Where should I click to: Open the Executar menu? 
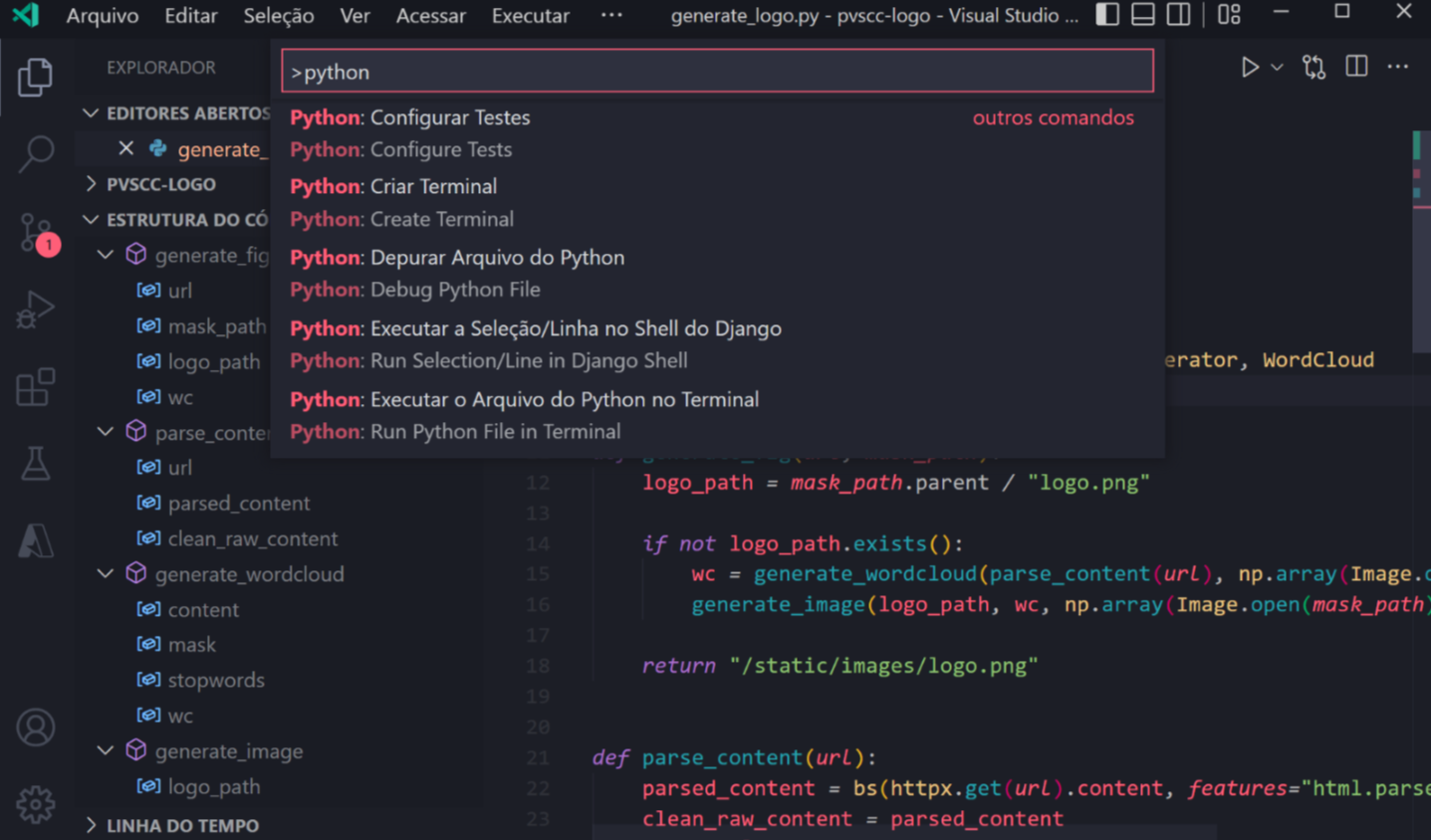530,16
